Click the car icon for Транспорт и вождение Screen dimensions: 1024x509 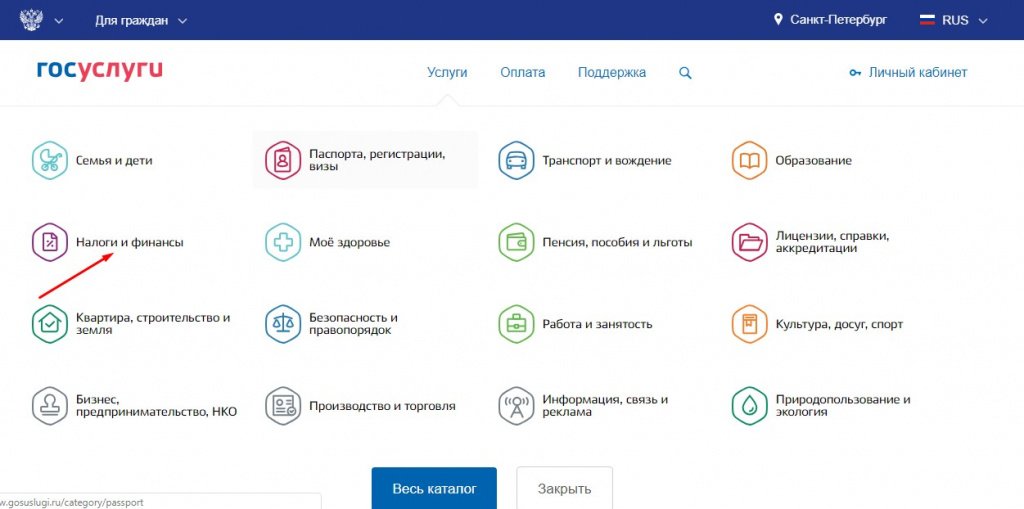[516, 160]
